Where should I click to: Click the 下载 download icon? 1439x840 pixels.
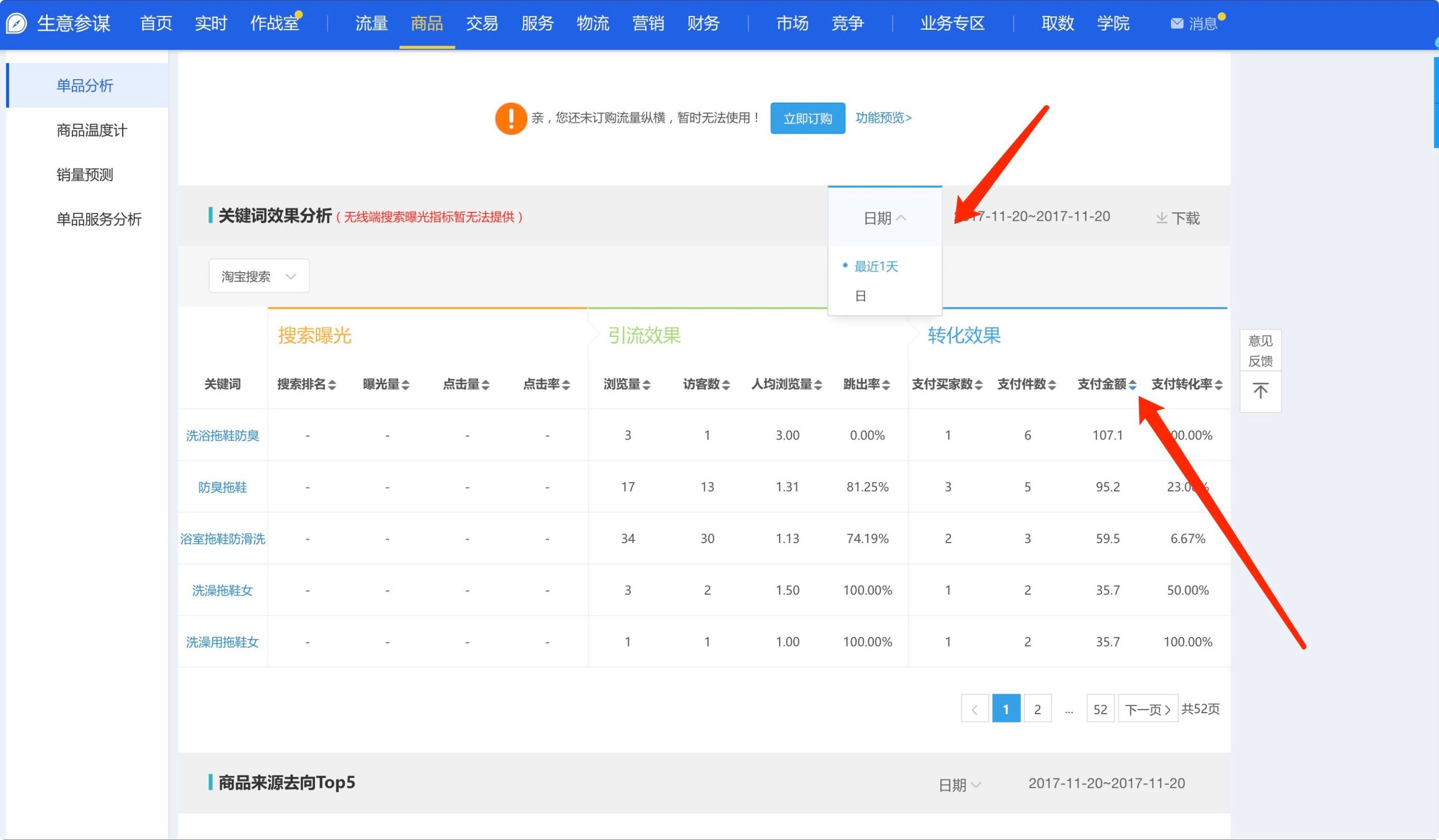coord(1162,218)
